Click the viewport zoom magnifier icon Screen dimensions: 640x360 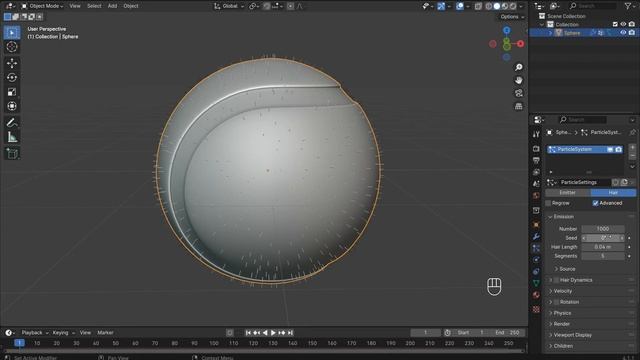click(x=518, y=67)
